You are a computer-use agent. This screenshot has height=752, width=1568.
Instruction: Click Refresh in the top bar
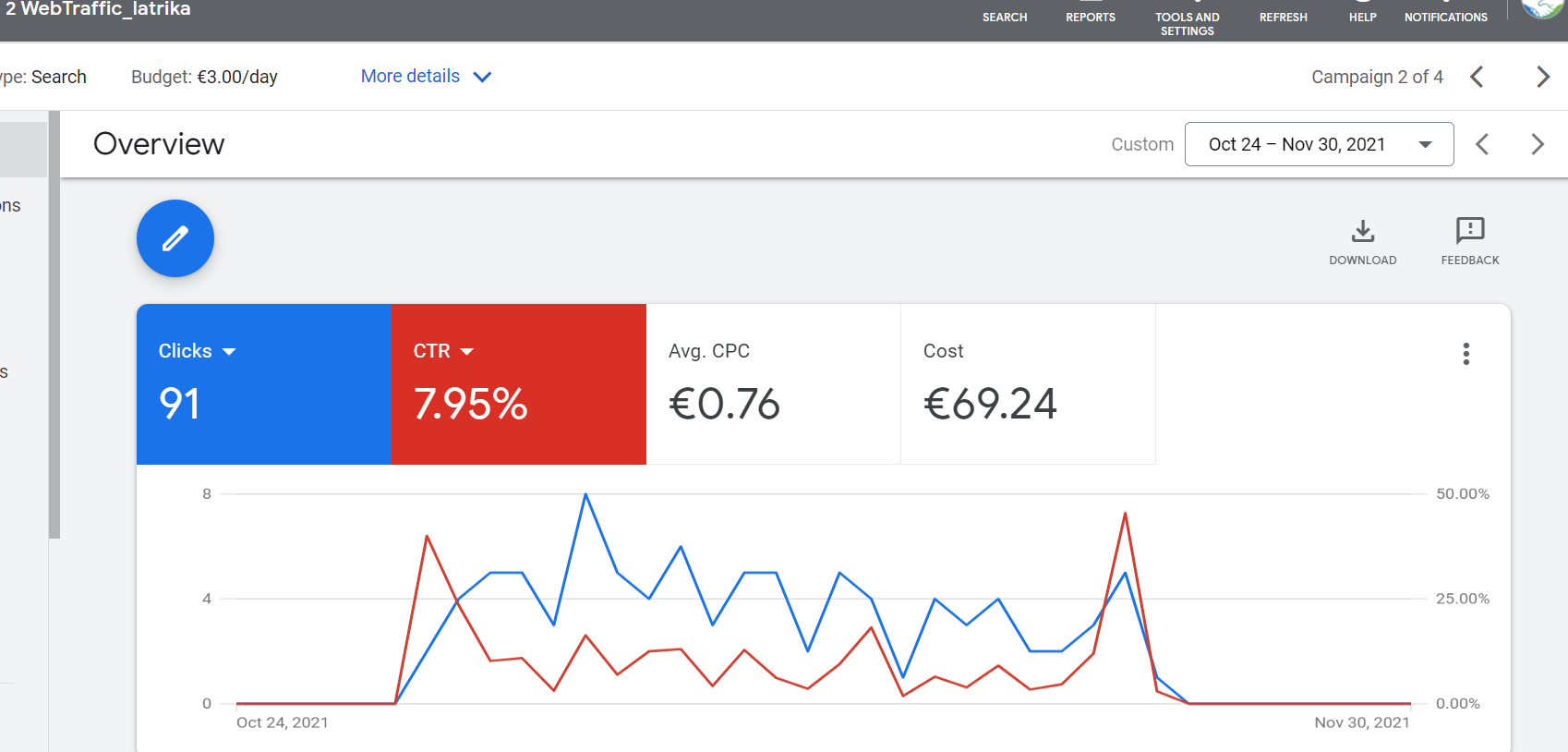click(1283, 15)
